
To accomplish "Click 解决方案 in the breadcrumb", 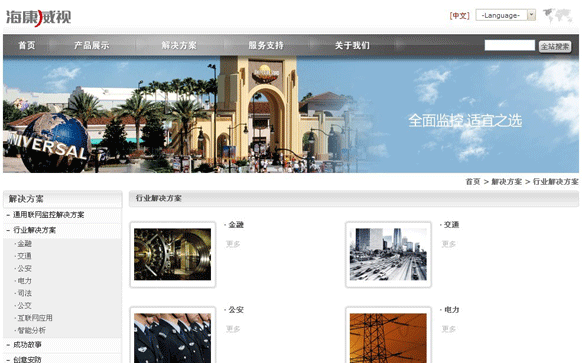I will (x=507, y=182).
